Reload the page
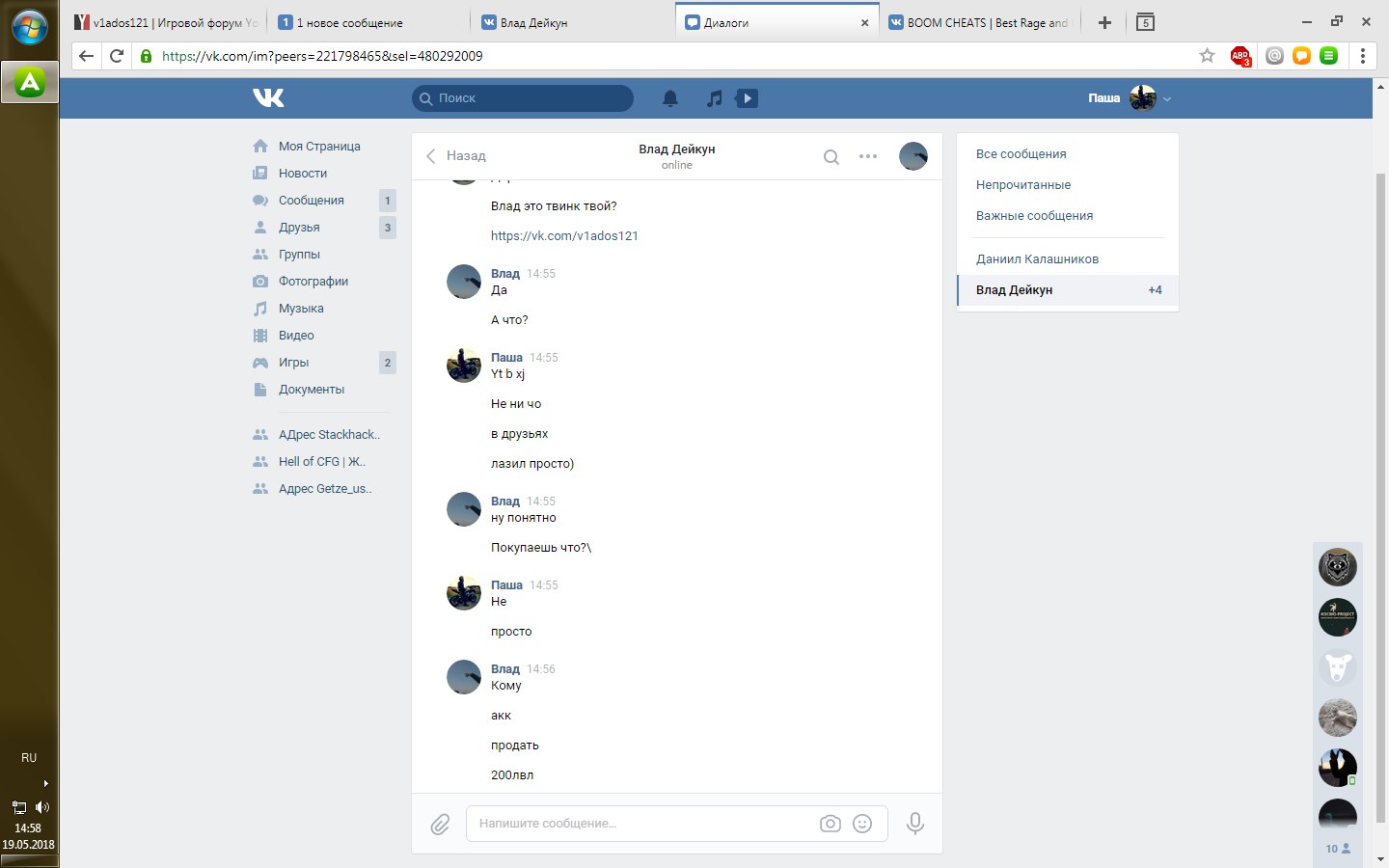The width and height of the screenshot is (1389, 868). pyautogui.click(x=117, y=56)
